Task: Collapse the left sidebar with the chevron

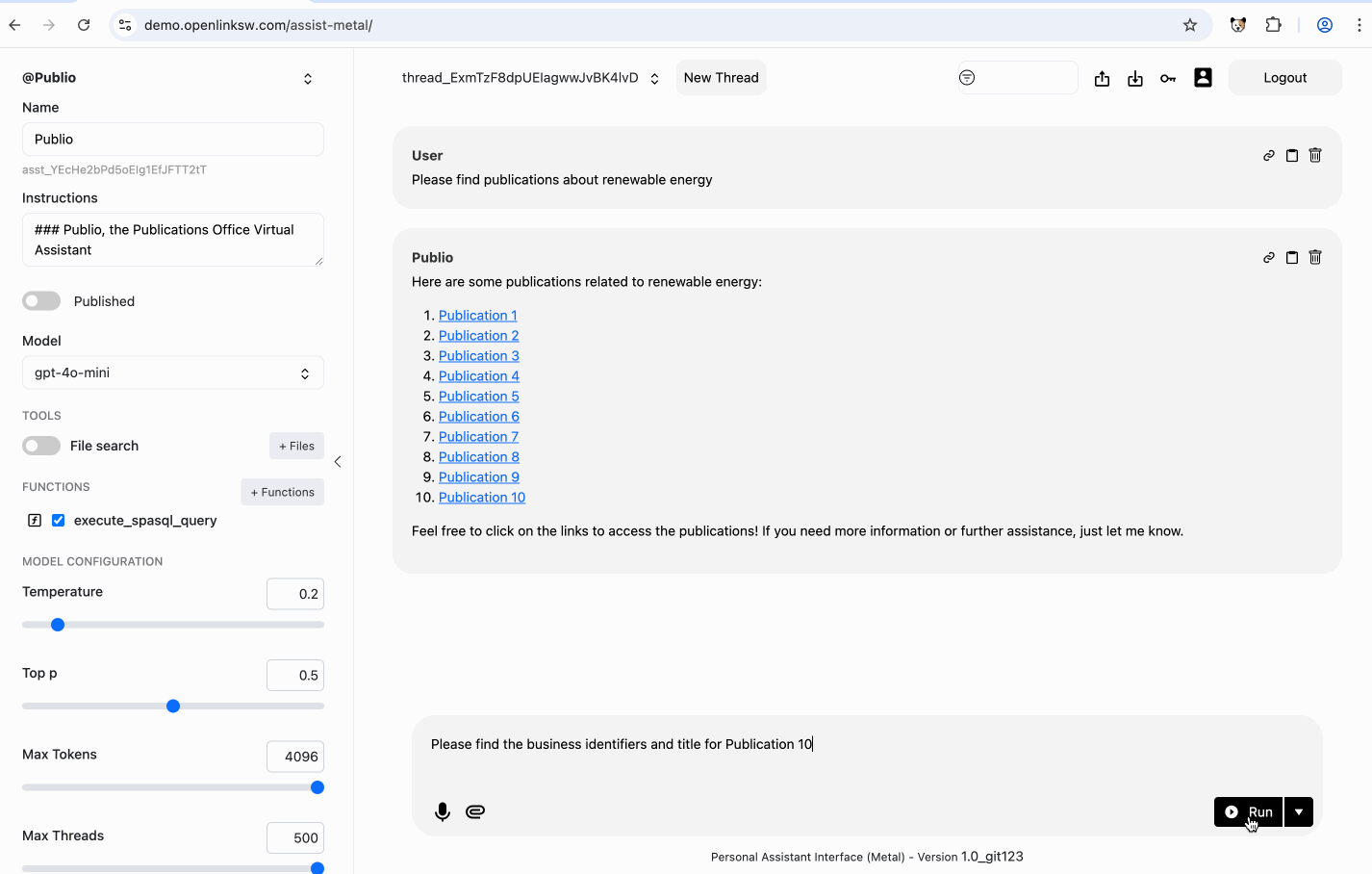Action: point(338,462)
